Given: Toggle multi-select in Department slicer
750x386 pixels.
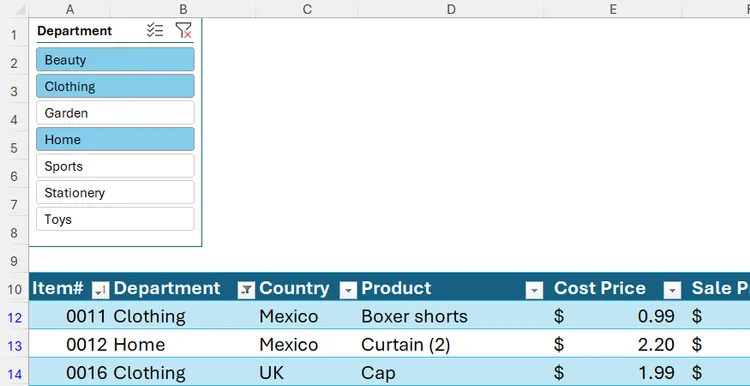Looking at the screenshot, I should 155,31.
